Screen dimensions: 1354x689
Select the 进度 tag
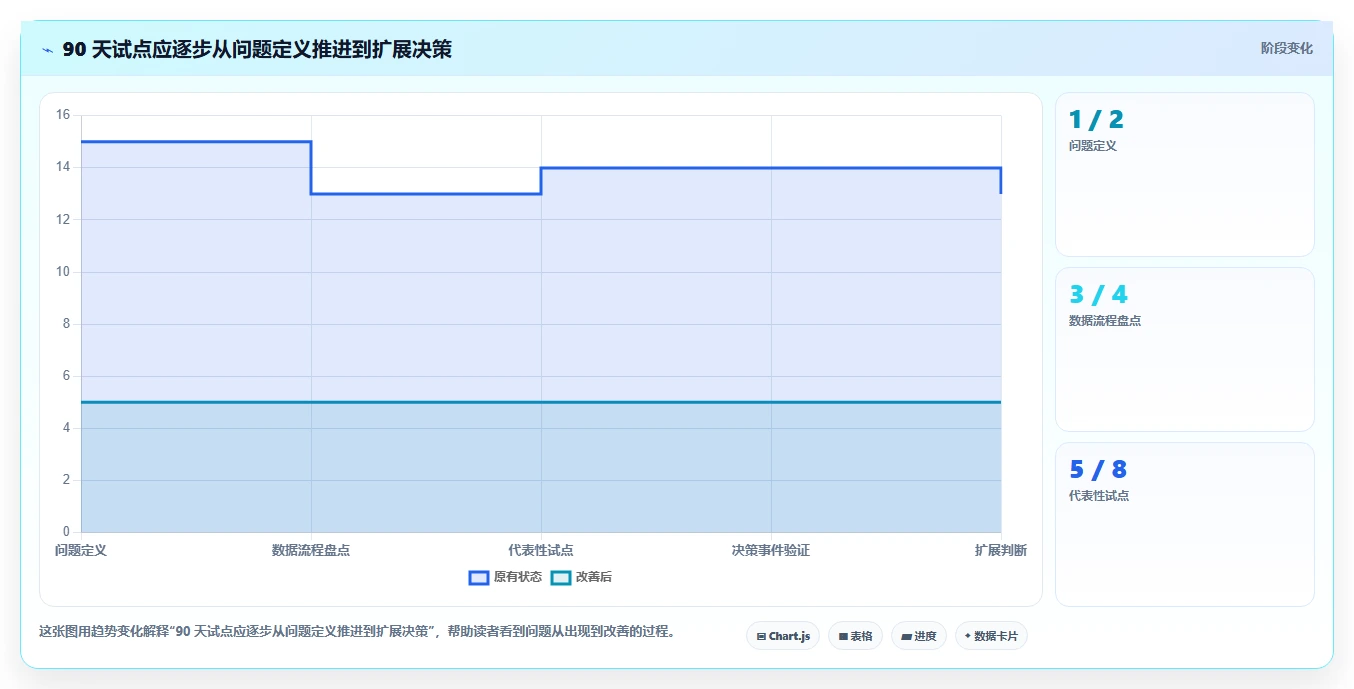(919, 636)
